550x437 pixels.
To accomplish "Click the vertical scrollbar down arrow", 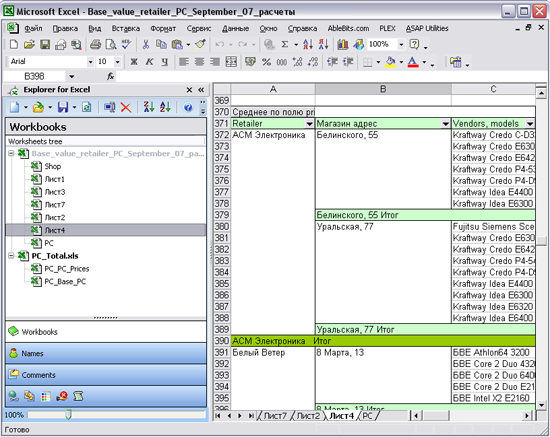I will click(541, 405).
